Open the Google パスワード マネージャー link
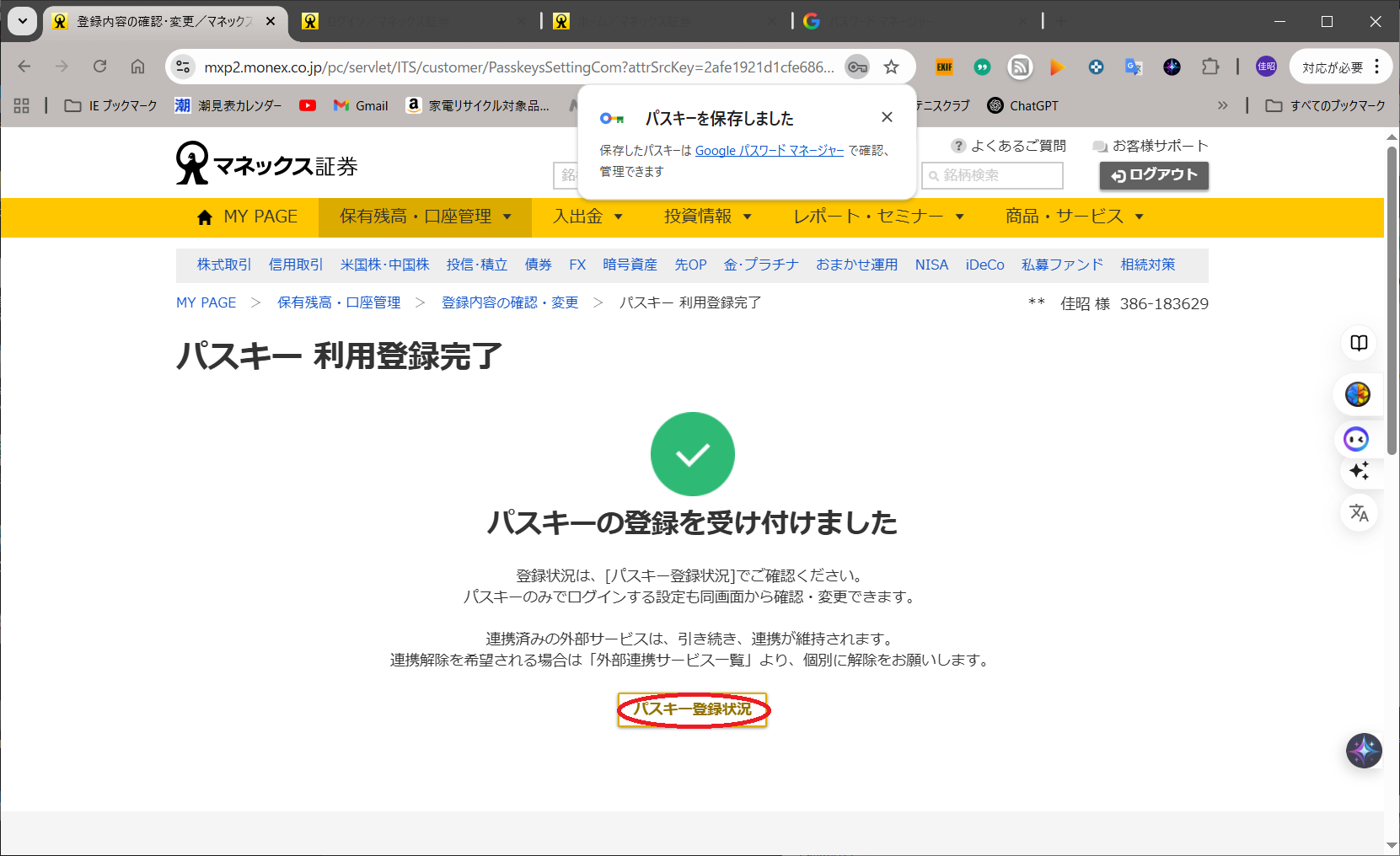 tap(769, 151)
